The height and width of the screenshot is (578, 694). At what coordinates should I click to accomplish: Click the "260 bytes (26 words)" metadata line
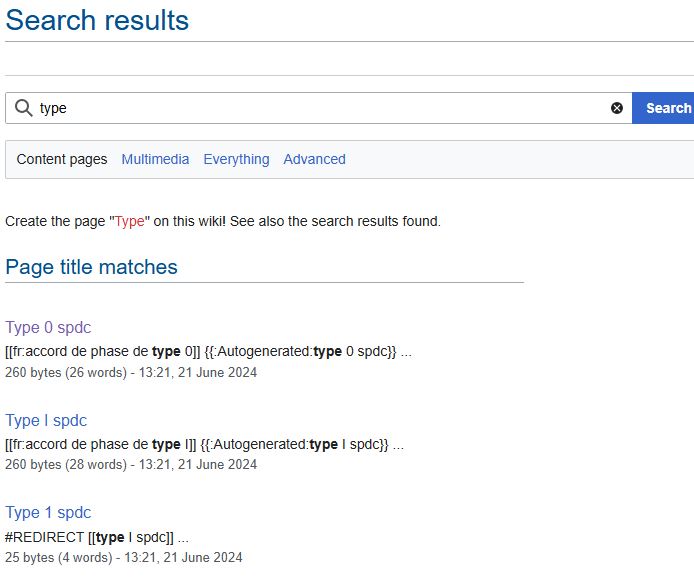(131, 372)
